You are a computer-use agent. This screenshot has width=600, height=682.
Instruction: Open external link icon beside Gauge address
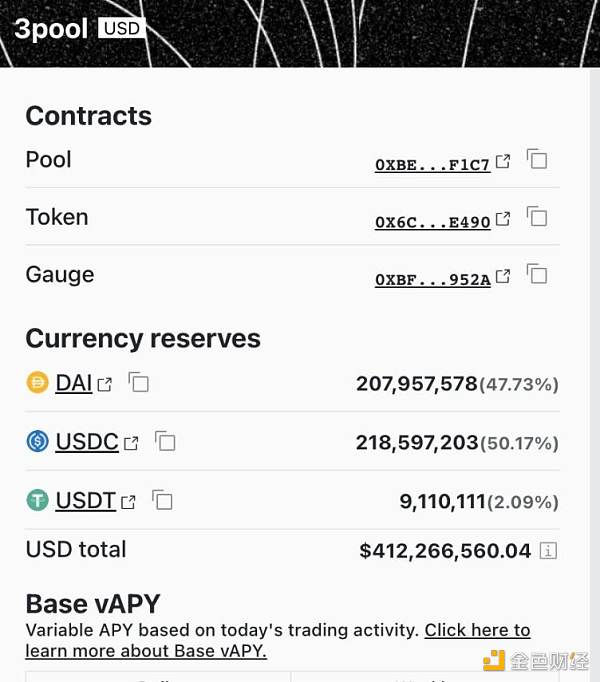pos(503,275)
